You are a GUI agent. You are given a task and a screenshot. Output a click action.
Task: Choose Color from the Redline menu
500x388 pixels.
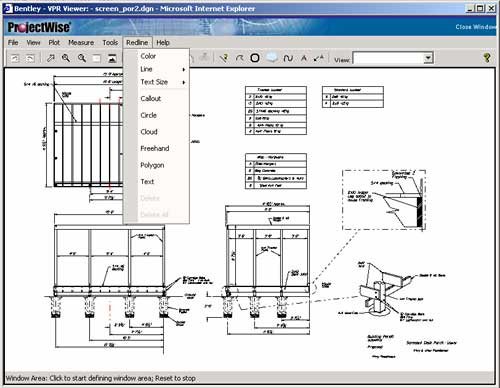pyautogui.click(x=148, y=56)
